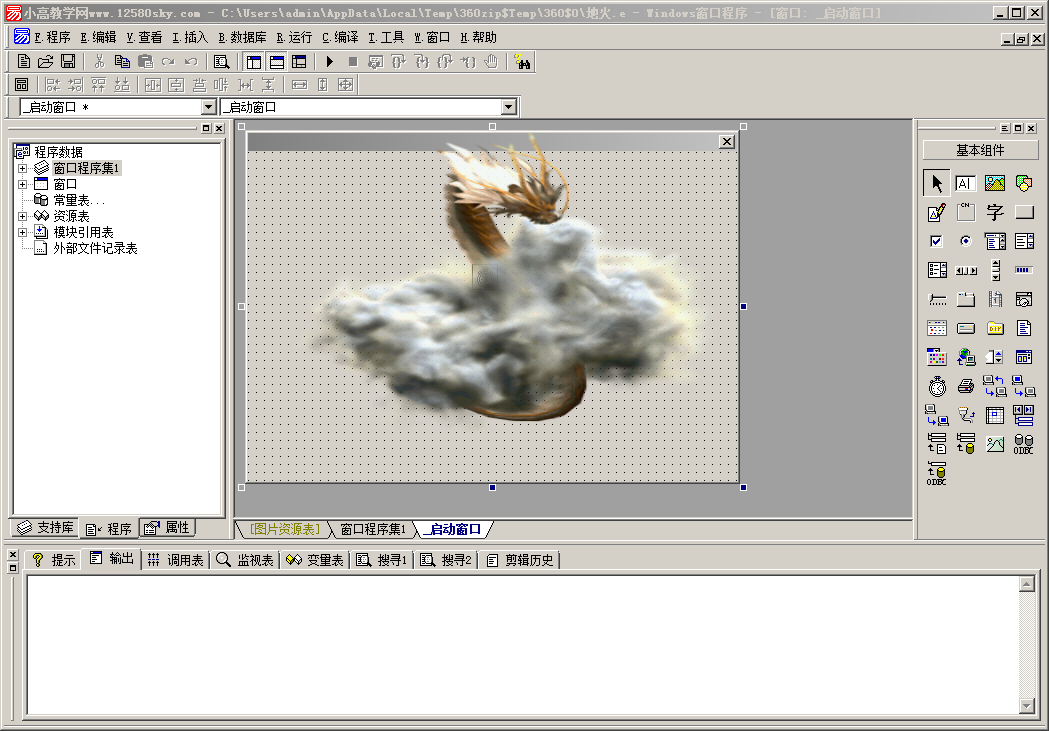The width and height of the screenshot is (1049, 731).
Task: Select the month calendar component icon
Action: point(937,328)
